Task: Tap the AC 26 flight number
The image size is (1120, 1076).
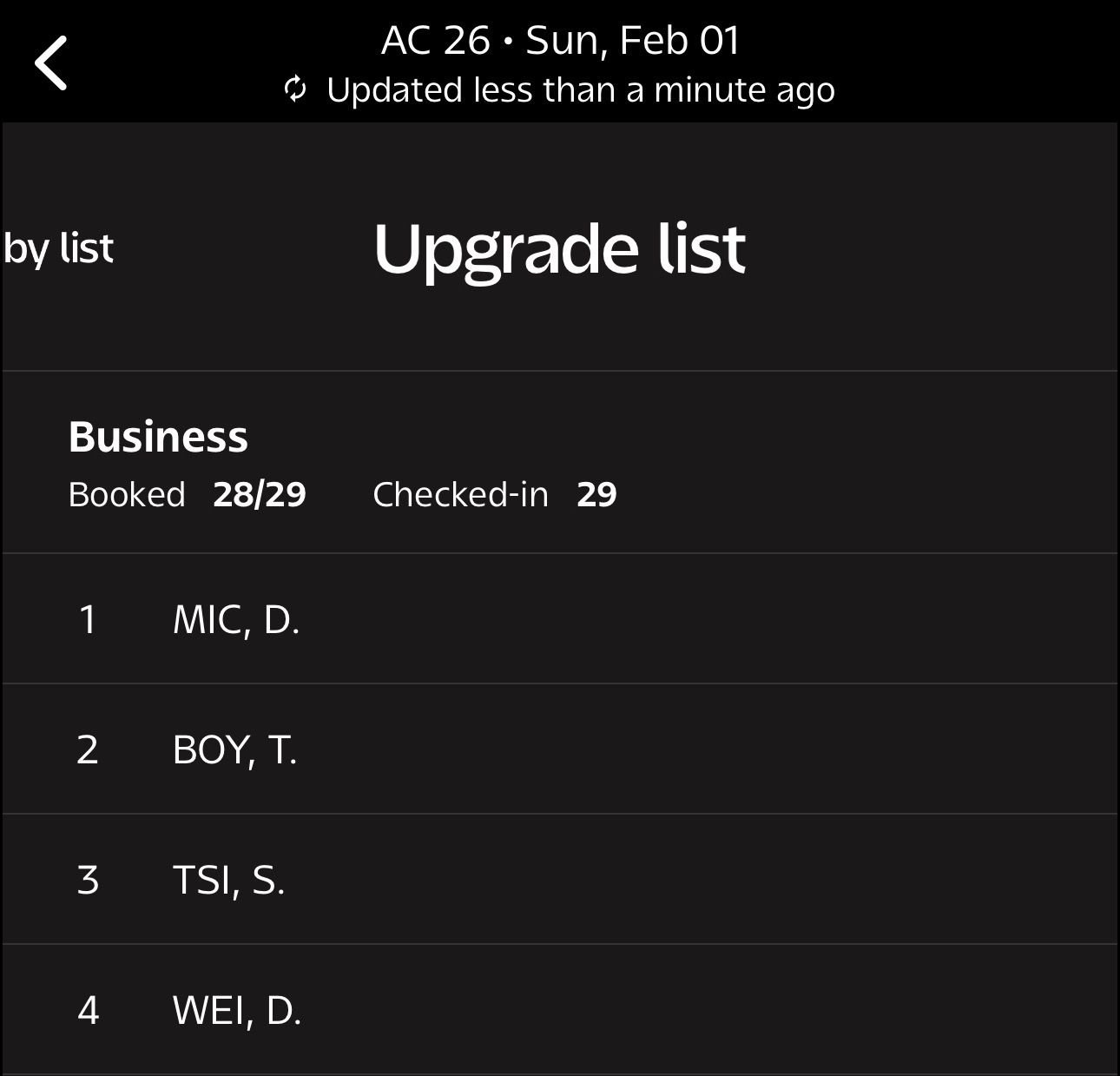Action: pos(435,40)
